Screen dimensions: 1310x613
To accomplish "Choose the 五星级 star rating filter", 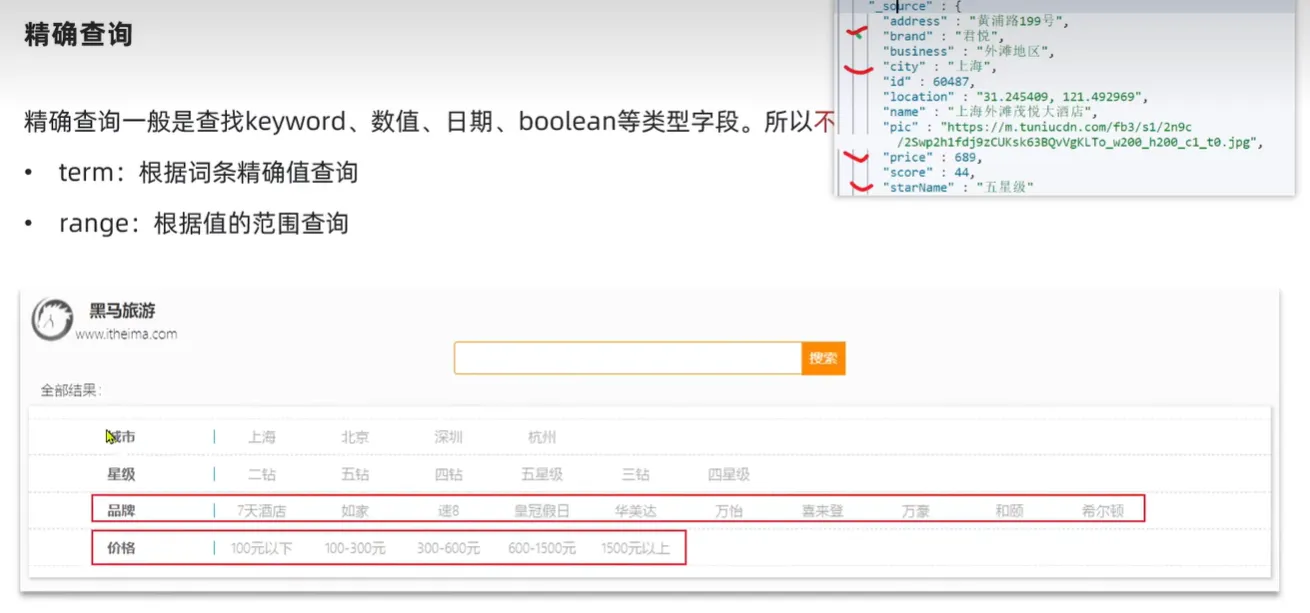I will click(542, 474).
